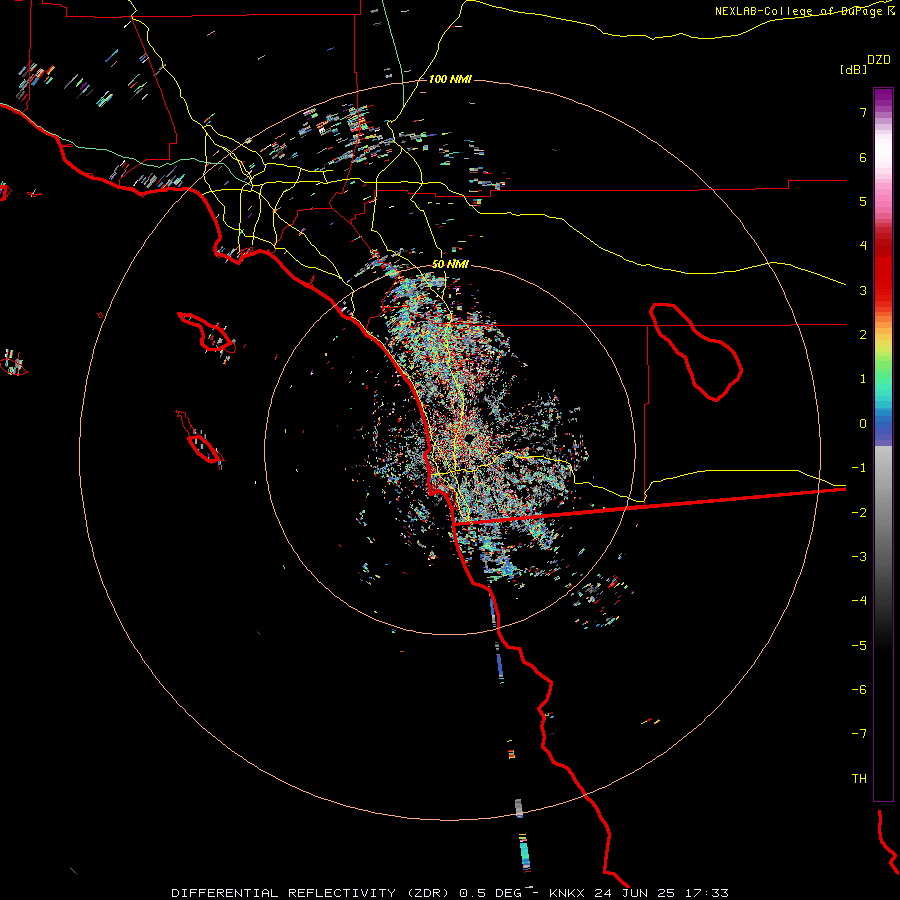This screenshot has height=900, width=900.
Task: Click the 7 dB mark on color scale
Action: point(863,112)
